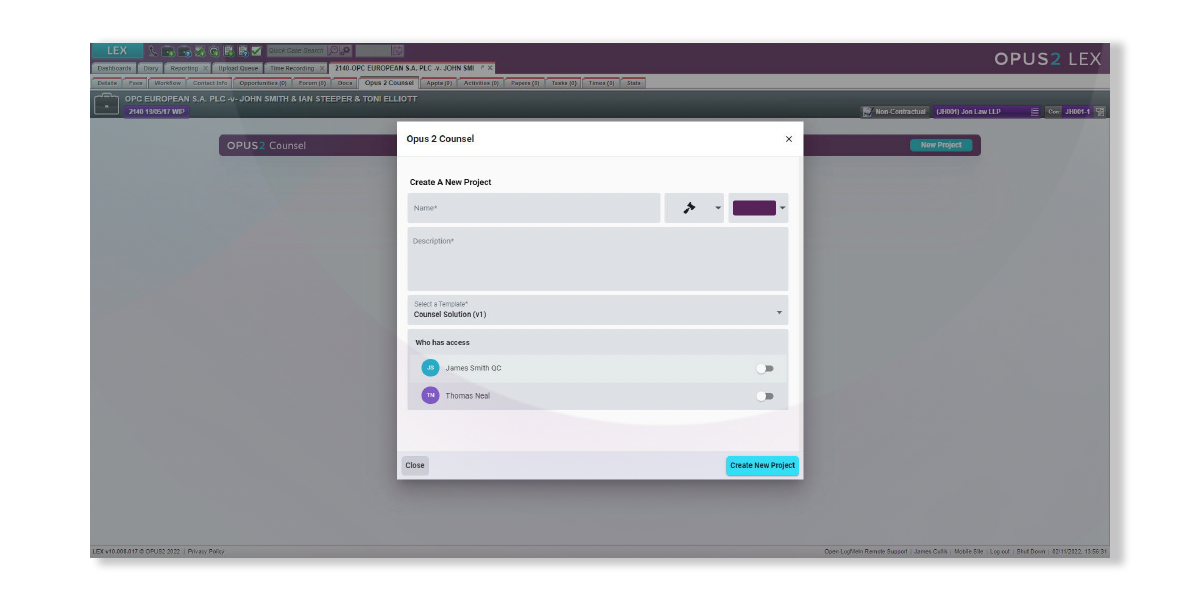Click the Create New Project button

[x=763, y=464]
